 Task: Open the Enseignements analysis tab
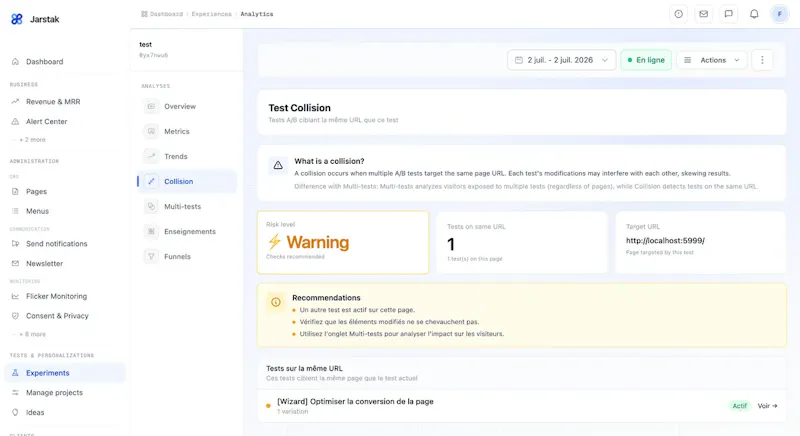tap(187, 231)
